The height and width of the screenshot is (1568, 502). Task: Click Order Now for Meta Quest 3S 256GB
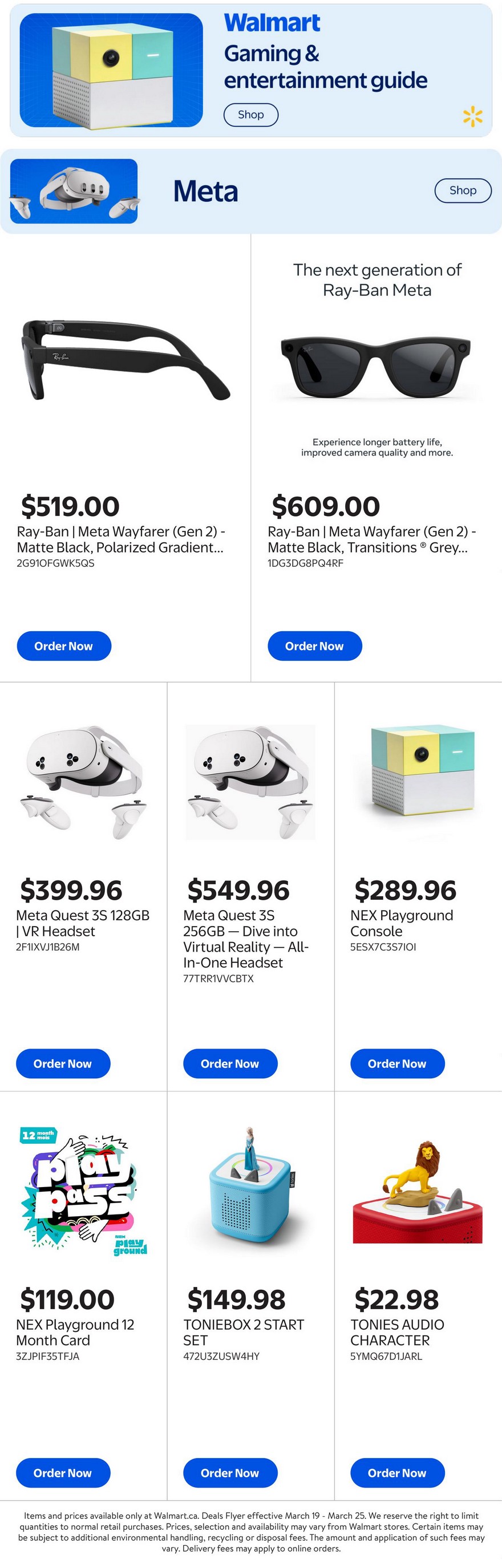[230, 1063]
